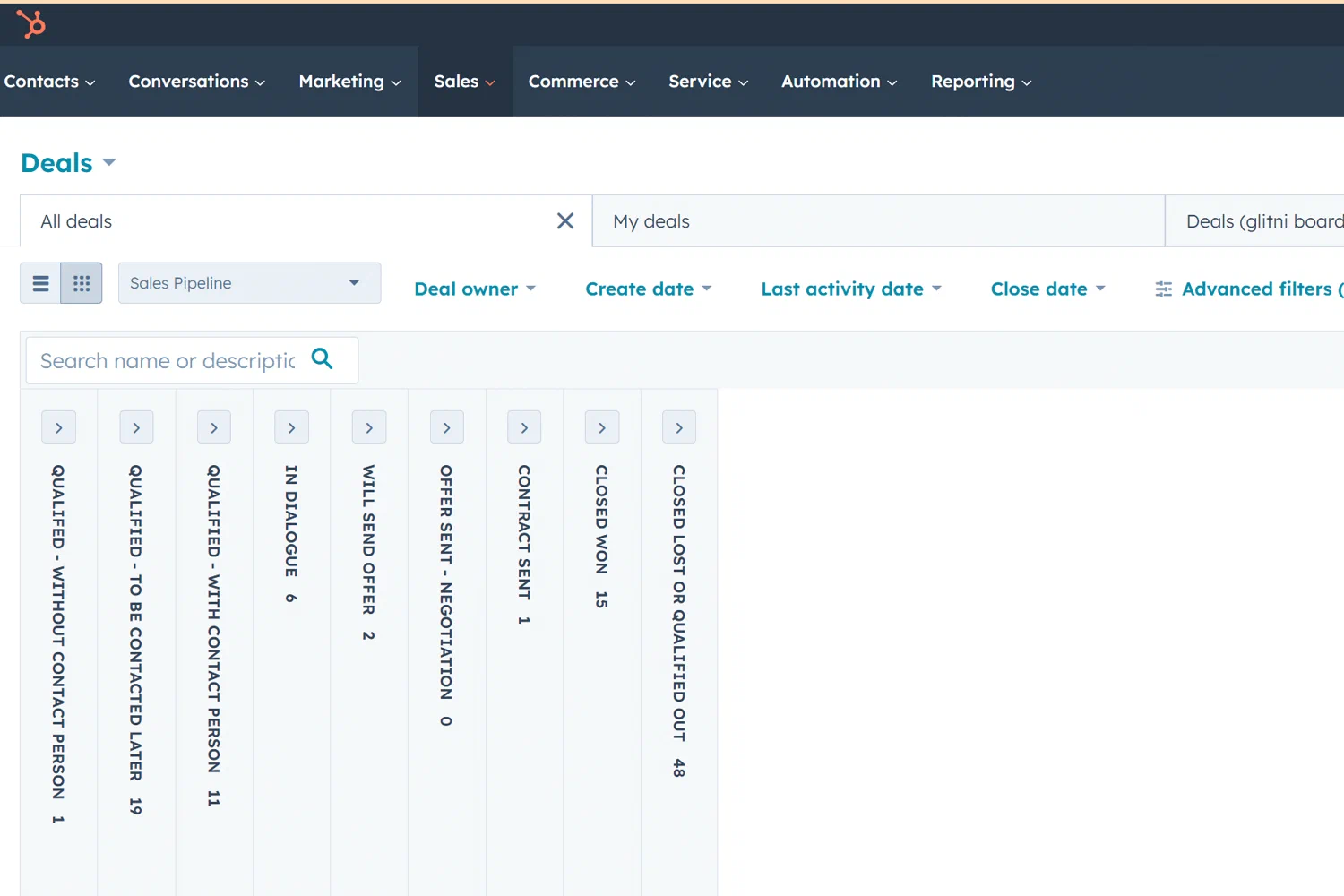Image resolution: width=1344 pixels, height=896 pixels.
Task: Switch to list view layout
Action: tap(40, 282)
